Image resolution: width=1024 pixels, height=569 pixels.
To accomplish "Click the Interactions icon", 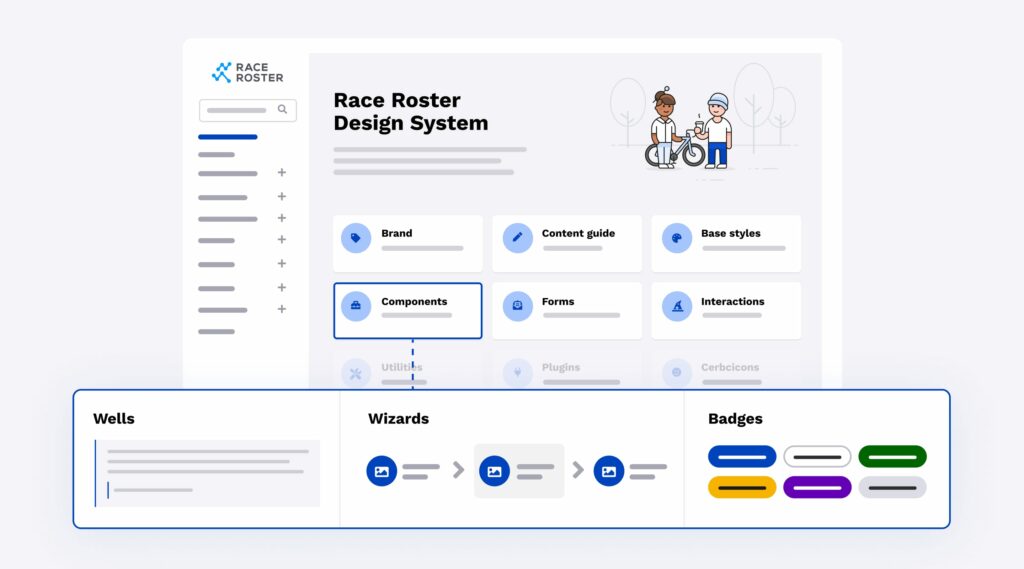I will [676, 306].
